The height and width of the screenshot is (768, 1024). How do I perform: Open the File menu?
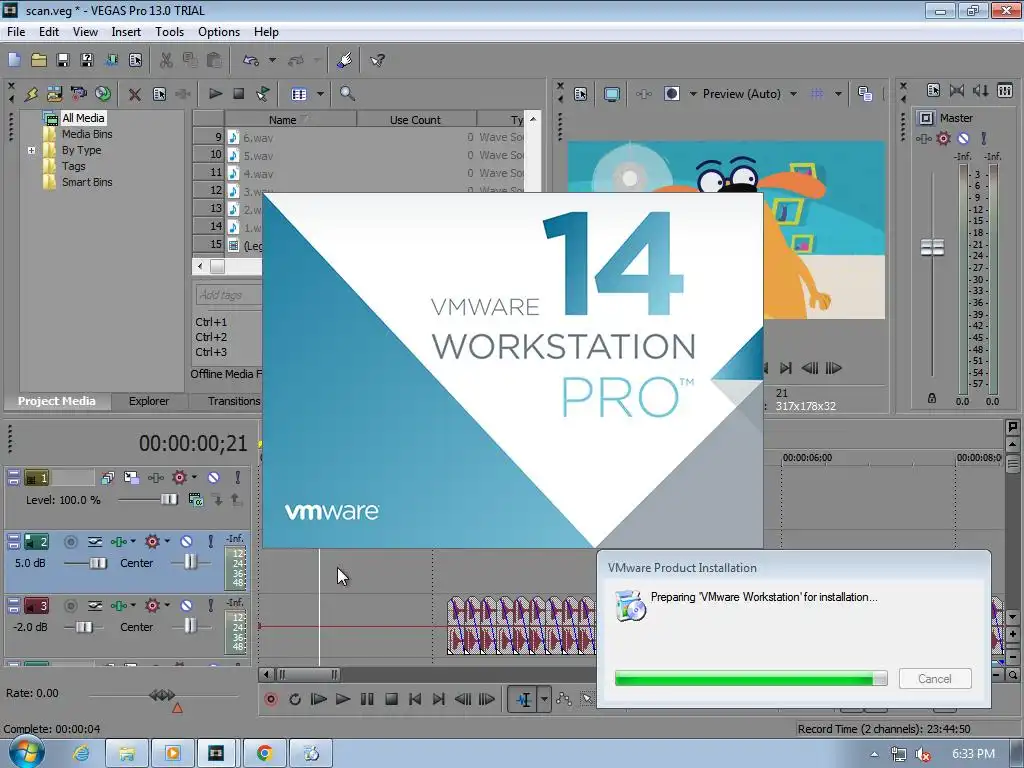(x=16, y=32)
